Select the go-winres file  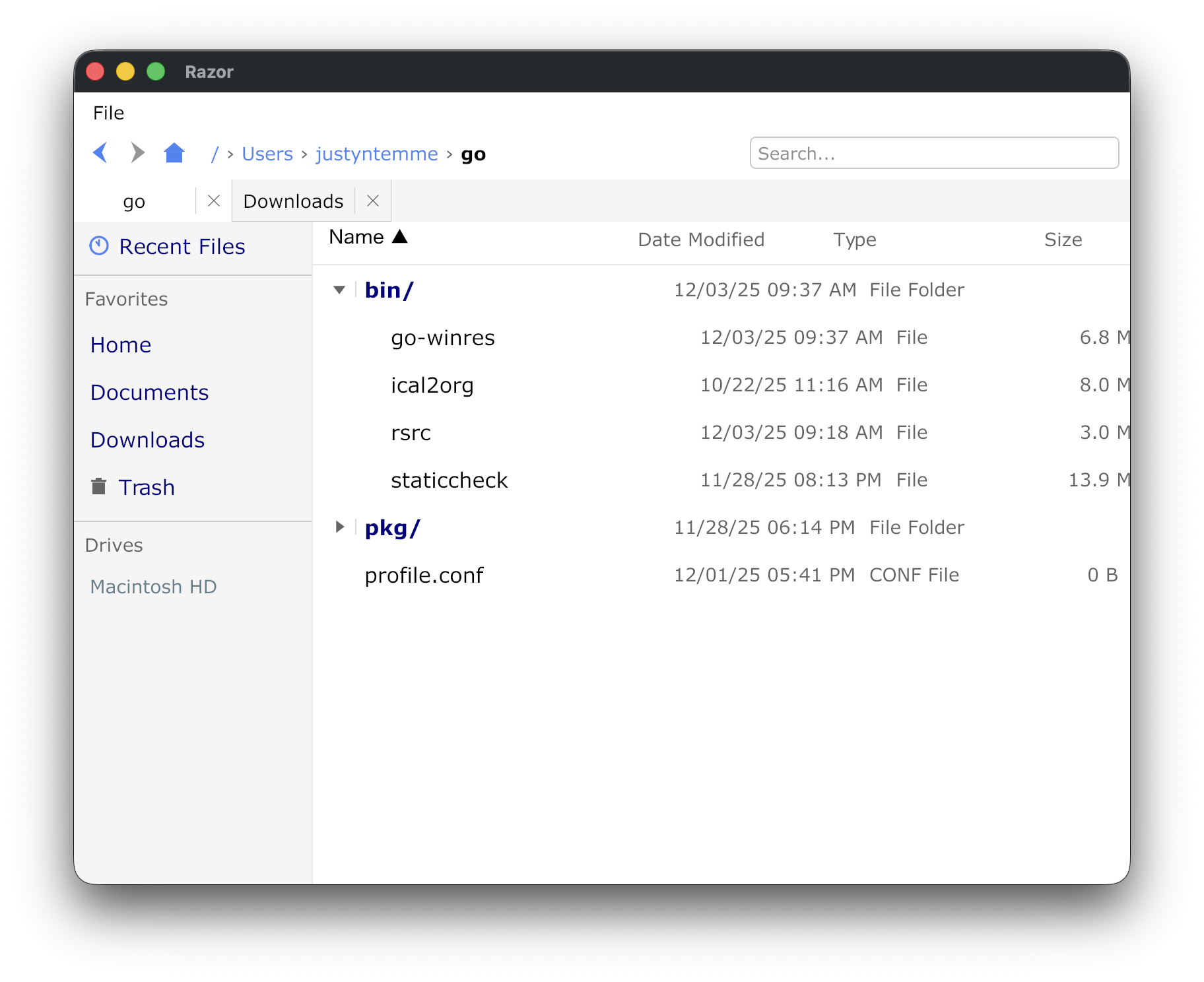coord(721,337)
